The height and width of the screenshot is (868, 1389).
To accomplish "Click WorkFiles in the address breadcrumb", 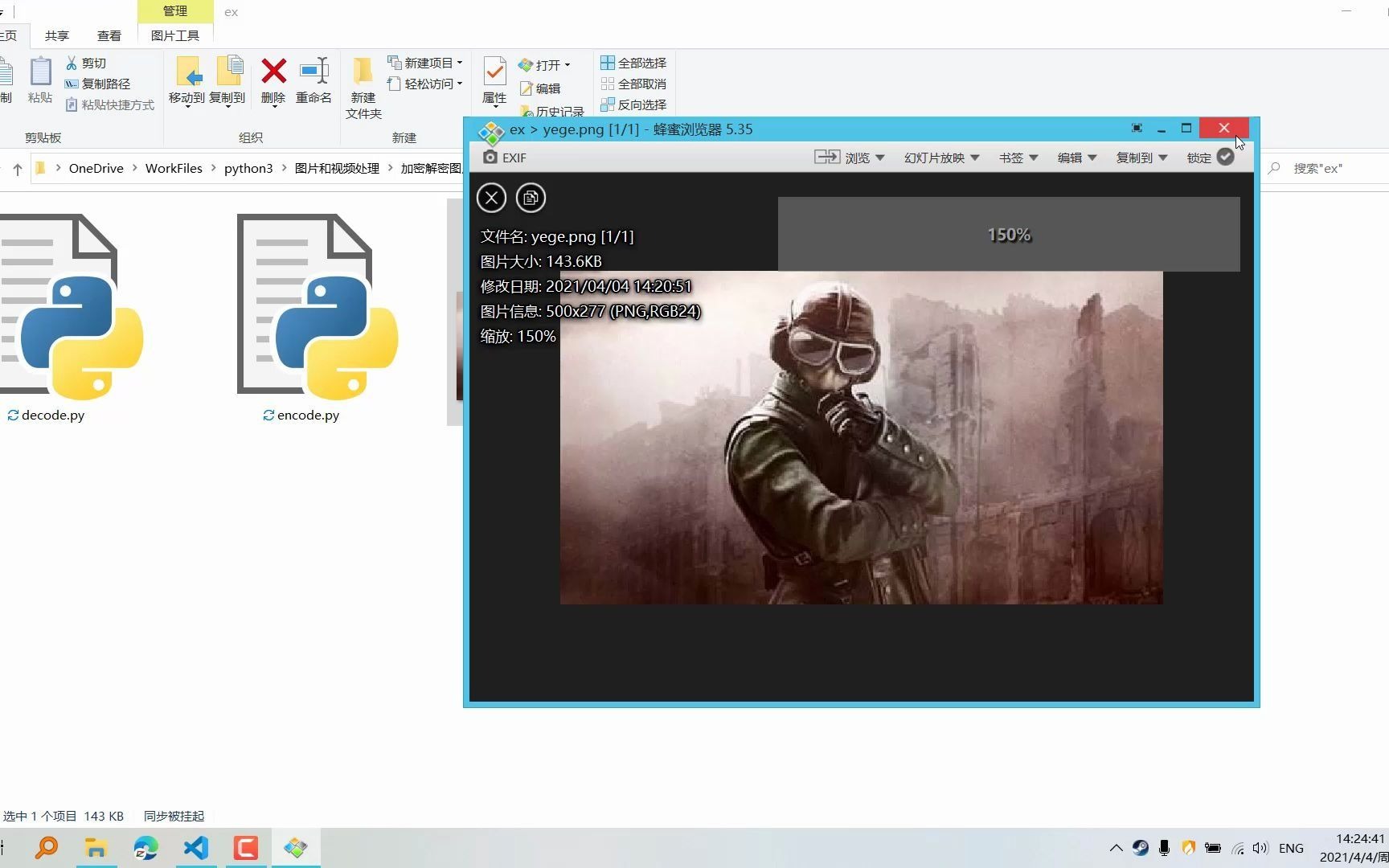I will pos(174,168).
